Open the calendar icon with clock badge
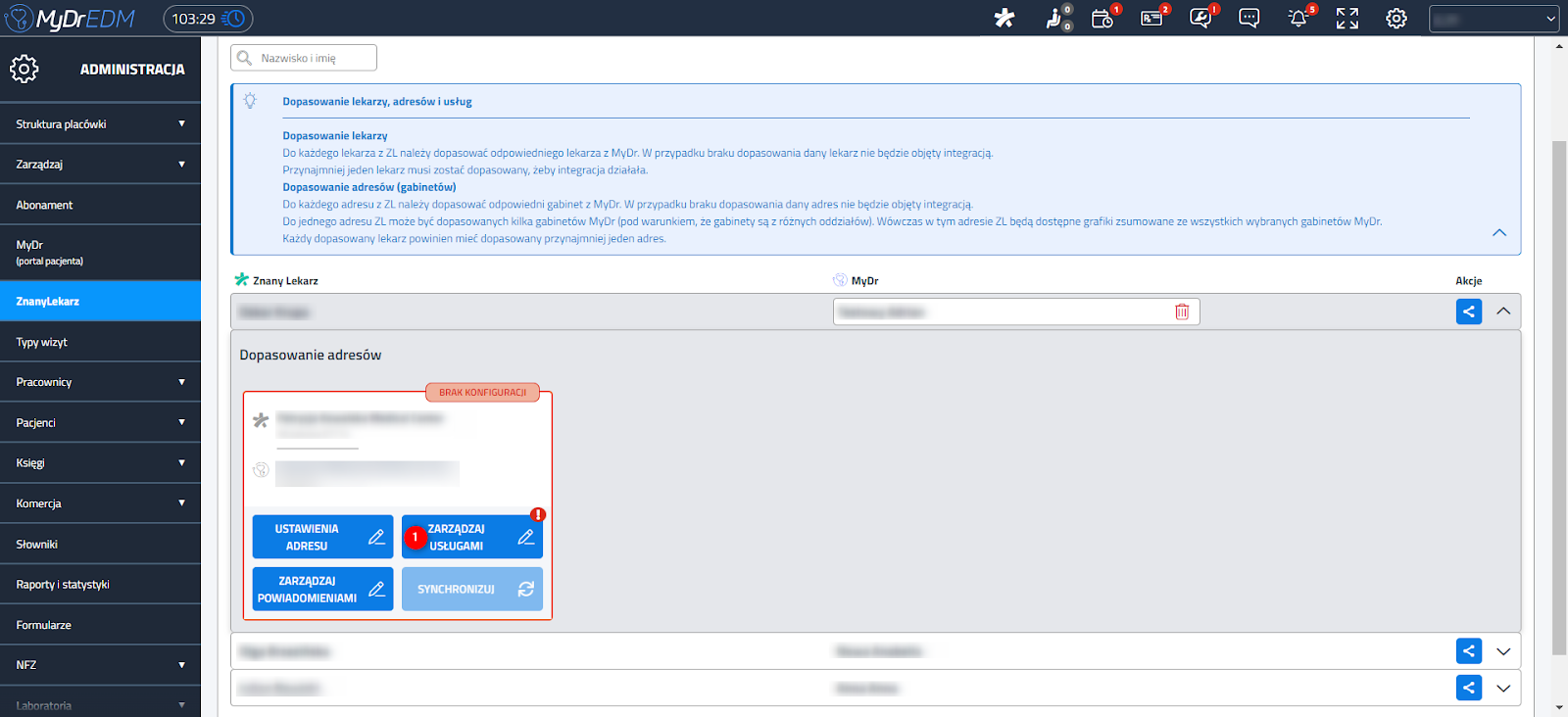This screenshot has height=717, width=1568. click(x=1102, y=18)
